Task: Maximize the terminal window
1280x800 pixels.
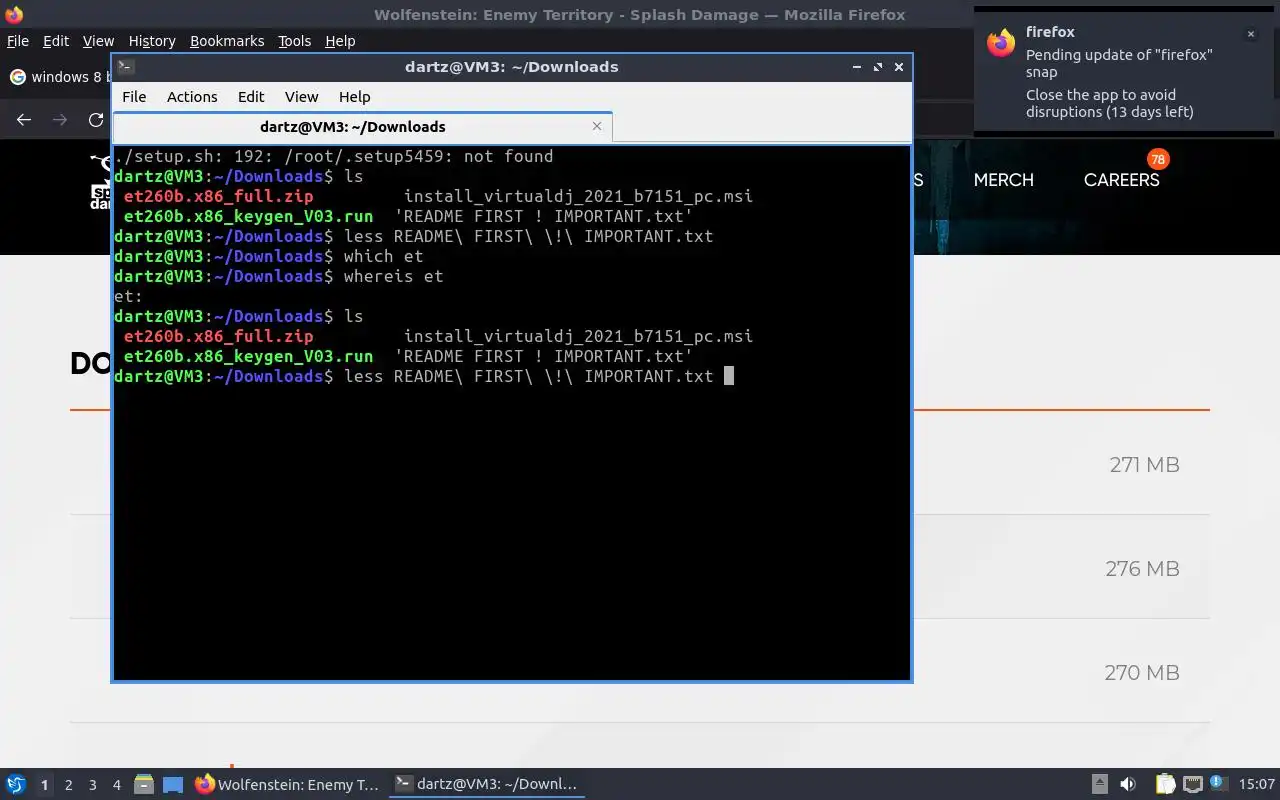Action: 878,67
